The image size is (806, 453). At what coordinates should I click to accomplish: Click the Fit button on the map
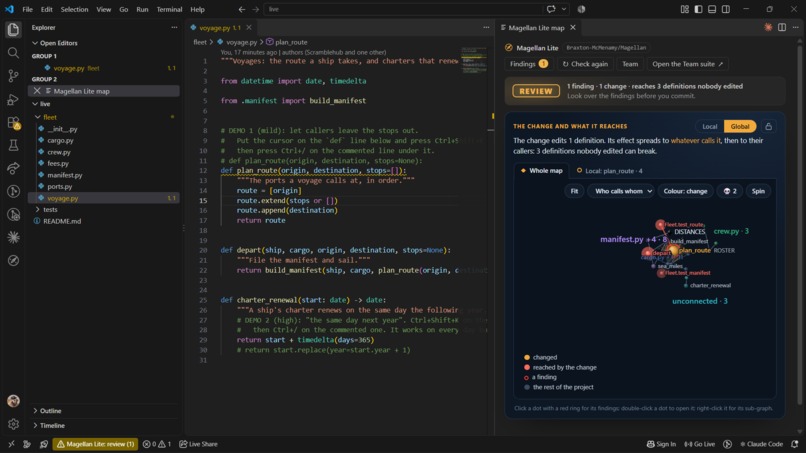click(574, 191)
